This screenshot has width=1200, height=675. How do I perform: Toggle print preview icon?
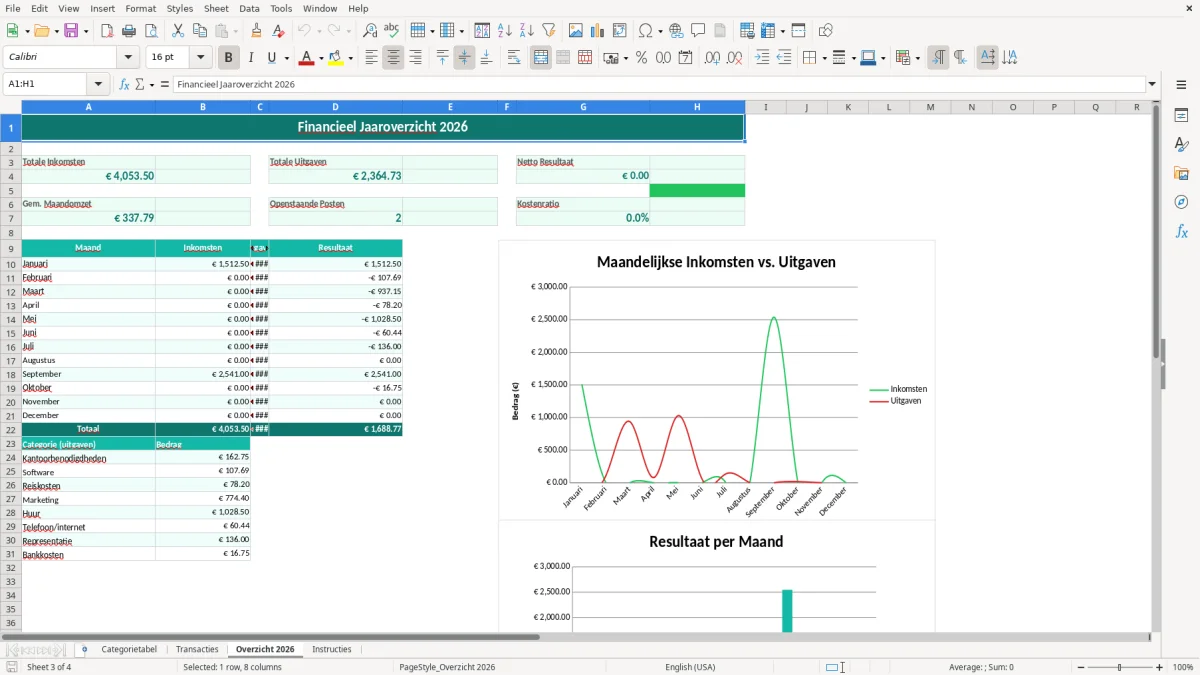tap(151, 31)
